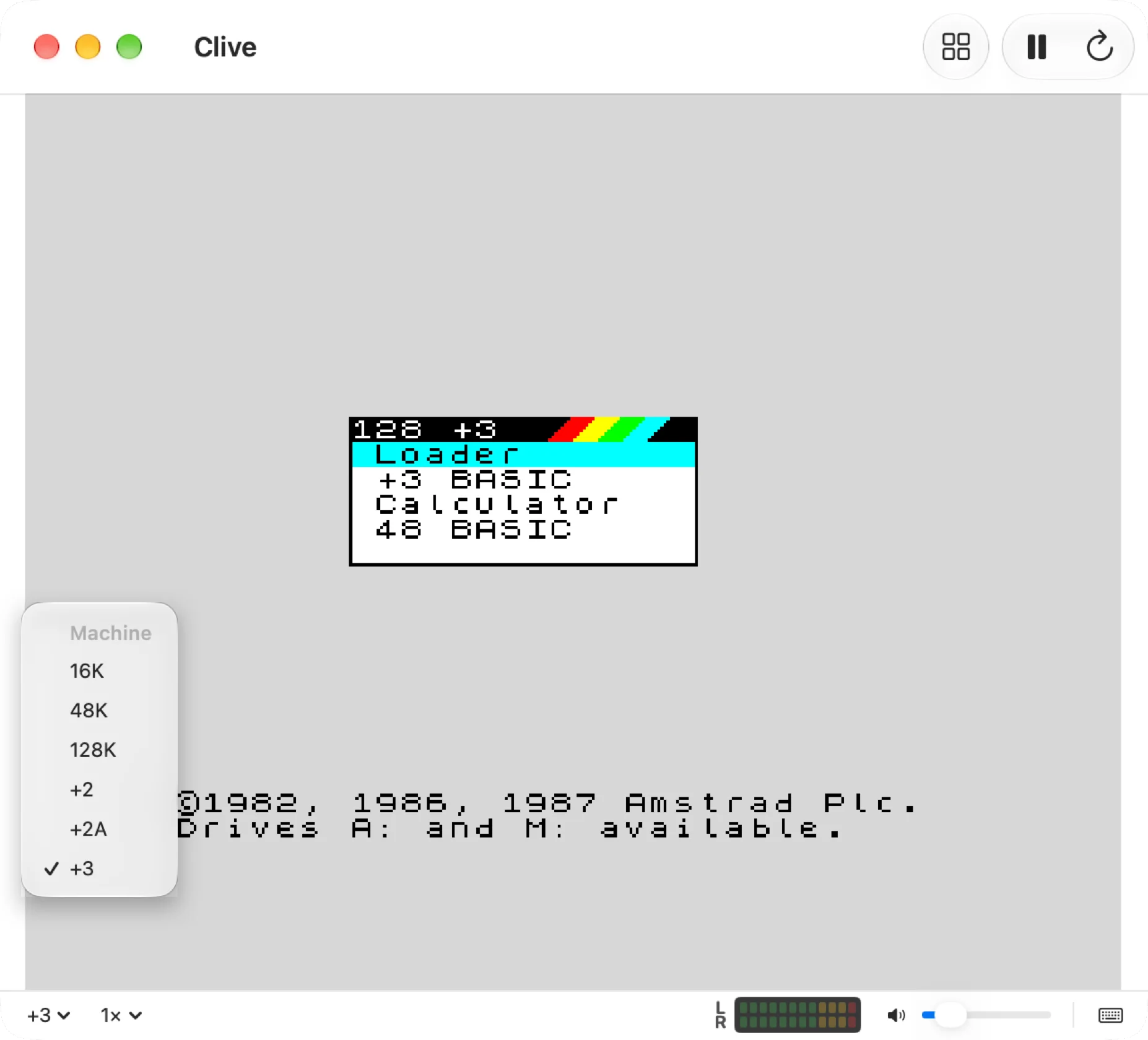Open the +3 machine dropdown
The height and width of the screenshot is (1040, 1148).
pos(48,1015)
